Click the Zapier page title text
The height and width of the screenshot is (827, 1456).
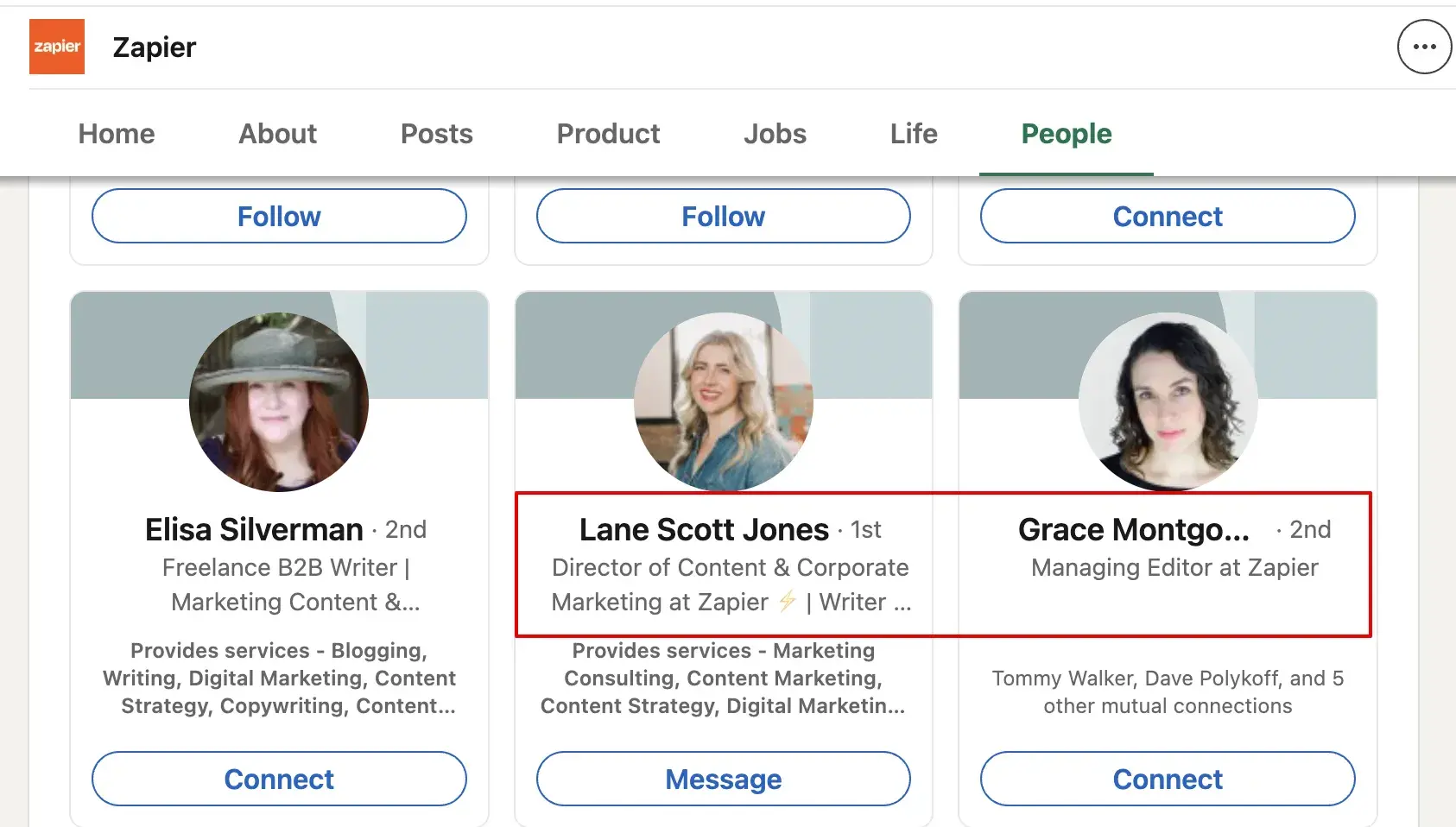pyautogui.click(x=154, y=47)
